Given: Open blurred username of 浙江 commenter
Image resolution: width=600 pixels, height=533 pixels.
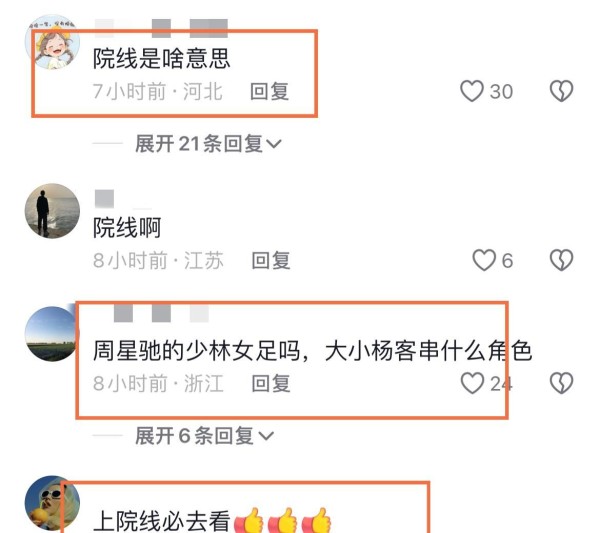Looking at the screenshot, I should (x=161, y=313).
